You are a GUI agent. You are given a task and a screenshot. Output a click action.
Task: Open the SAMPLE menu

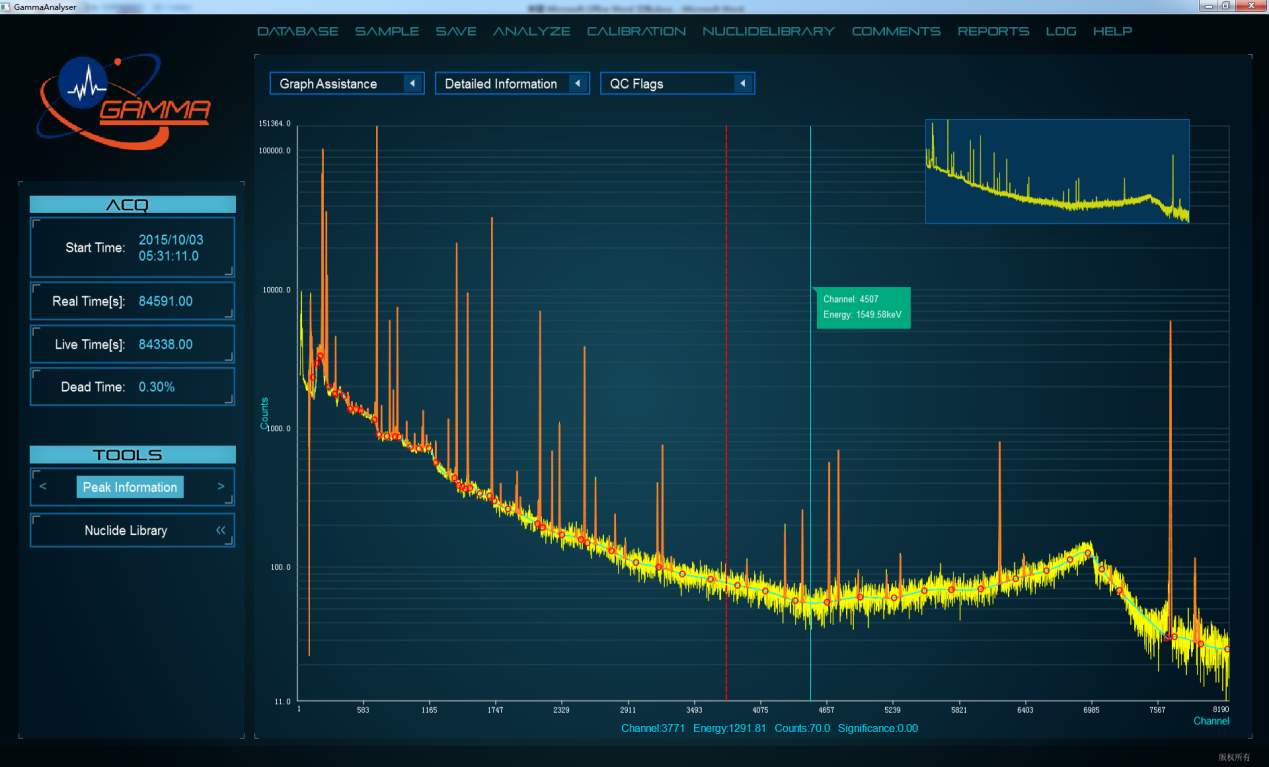pyautogui.click(x=387, y=31)
